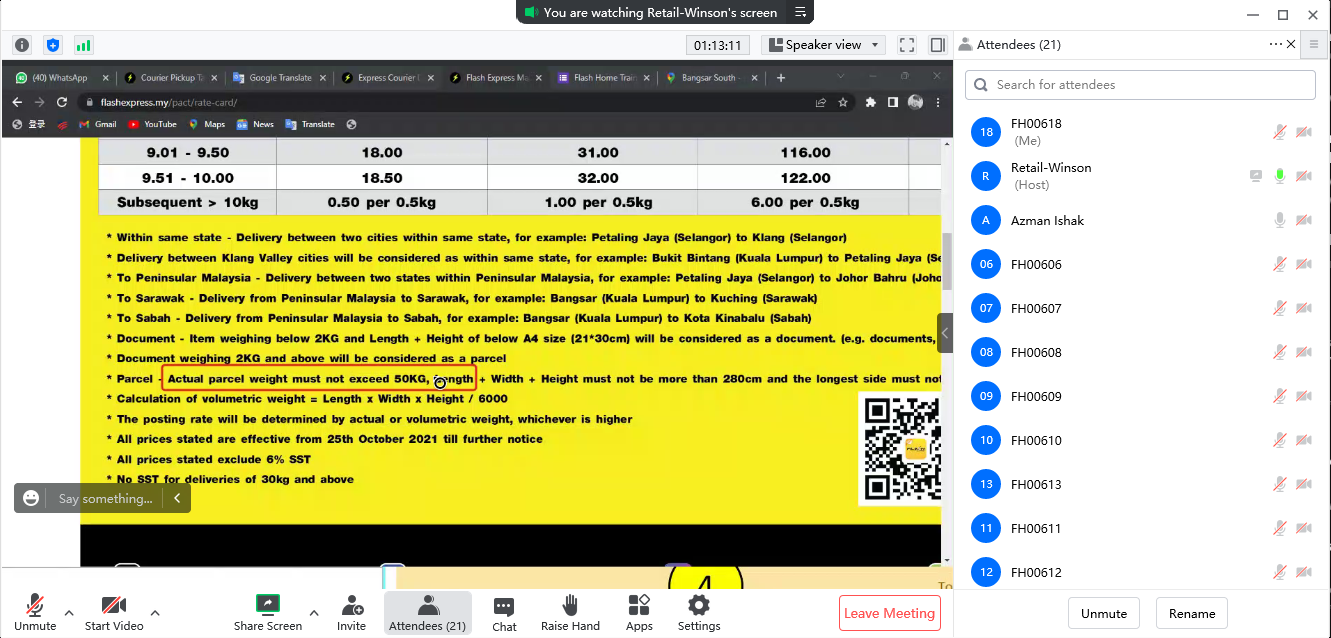
Task: Click the Say something chat input
Action: point(106,498)
